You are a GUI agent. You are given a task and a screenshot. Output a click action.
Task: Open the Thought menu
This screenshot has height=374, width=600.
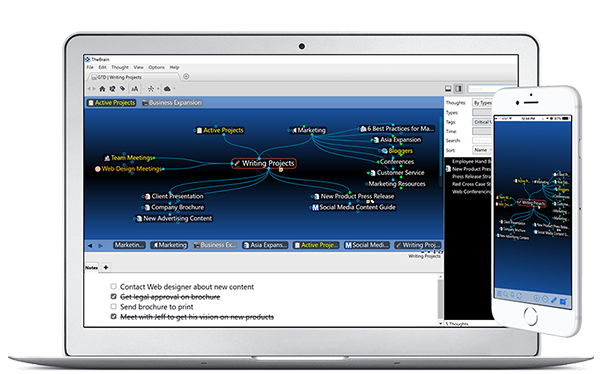tap(120, 67)
